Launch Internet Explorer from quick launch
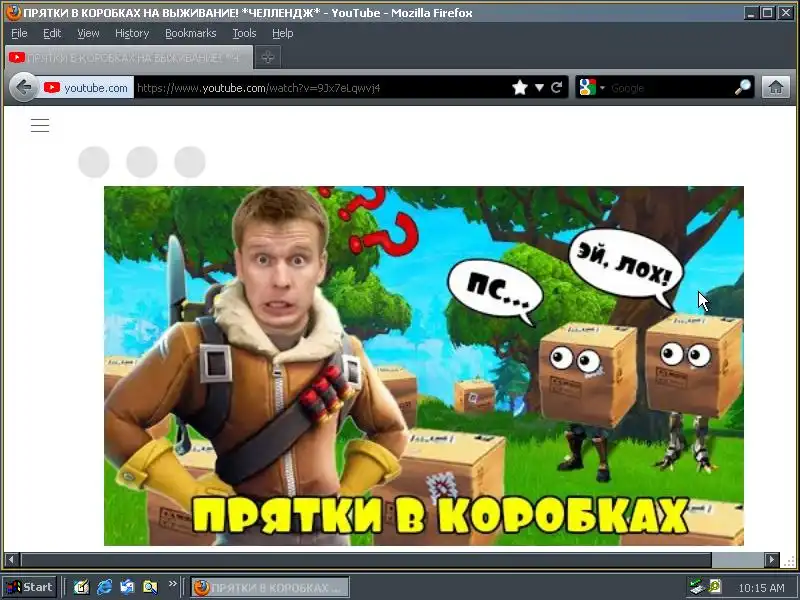Screen dimensions: 800x600 [104, 587]
